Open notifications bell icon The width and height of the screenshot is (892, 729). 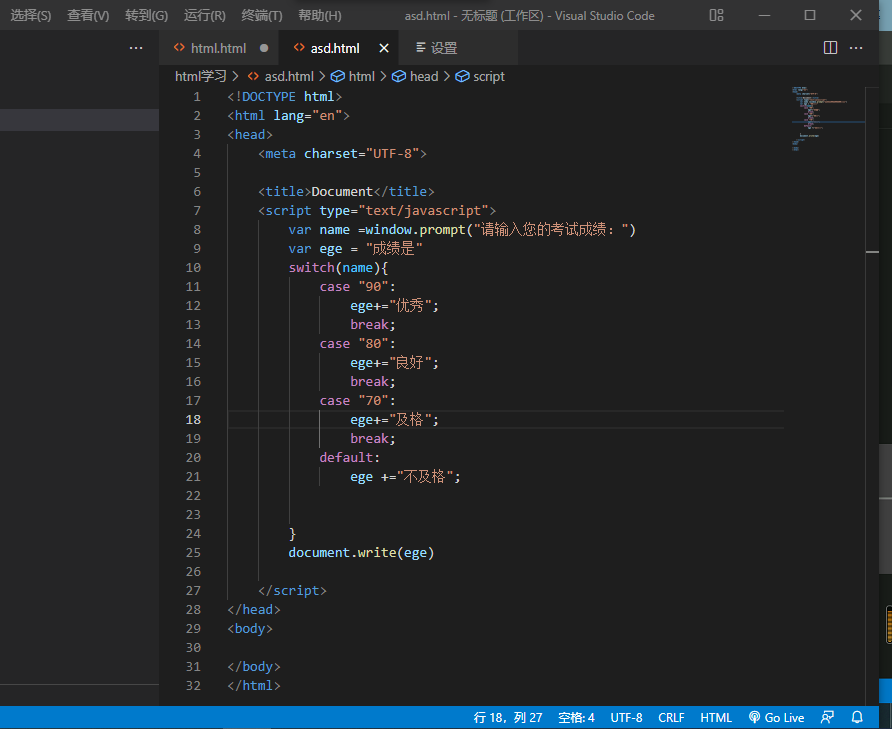pyautogui.click(x=857, y=717)
